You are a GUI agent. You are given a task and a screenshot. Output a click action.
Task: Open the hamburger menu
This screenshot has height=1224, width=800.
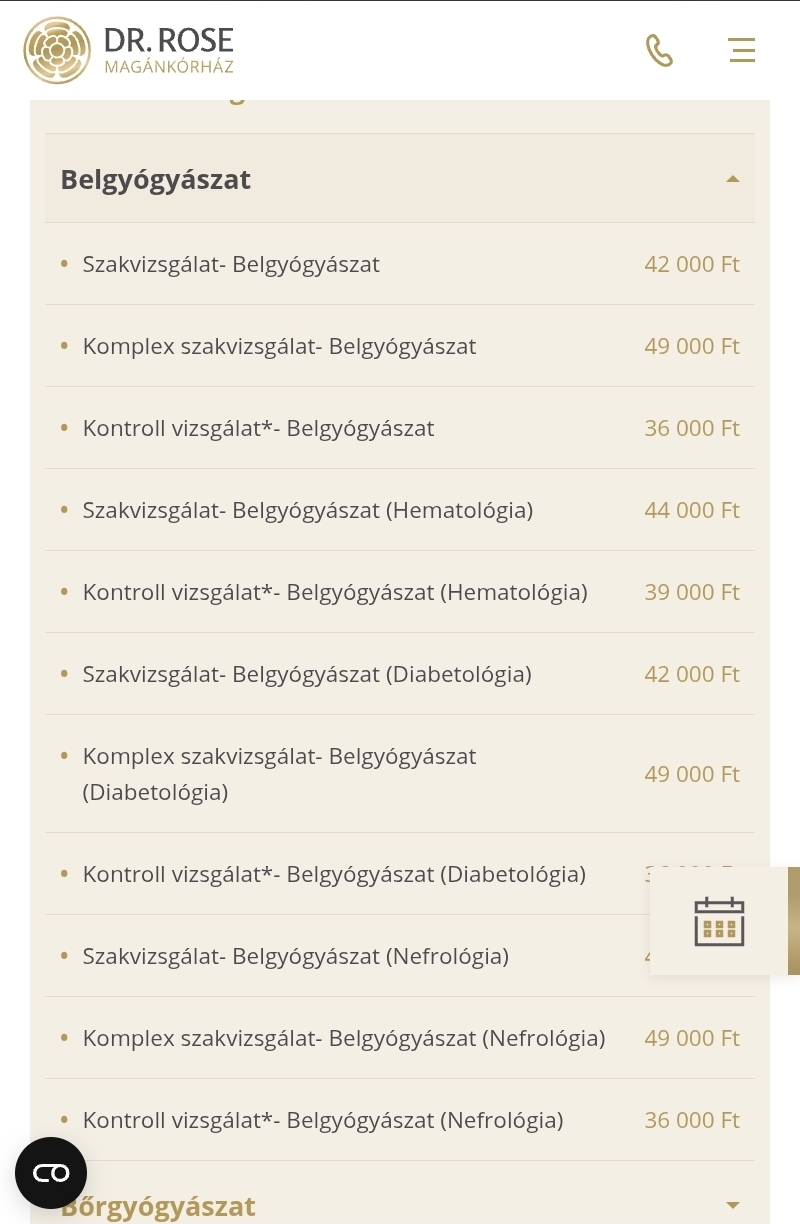(742, 50)
